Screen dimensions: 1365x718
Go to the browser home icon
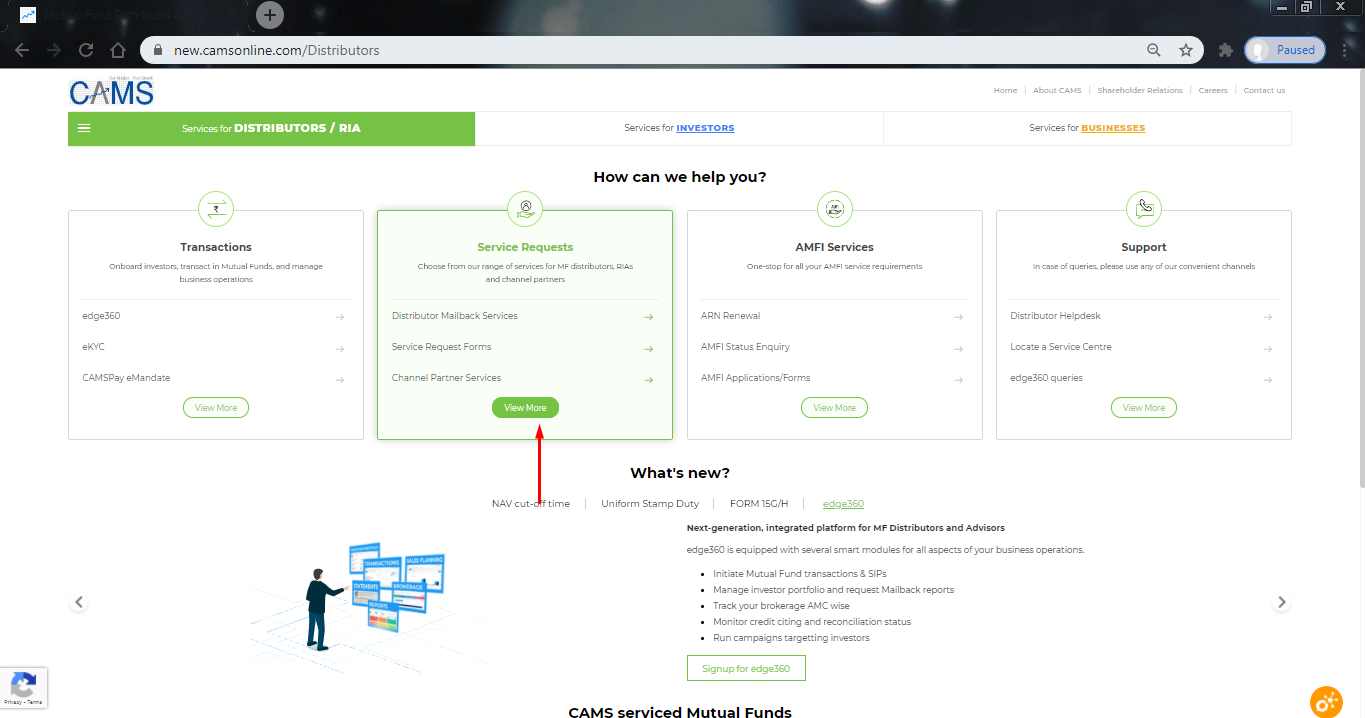(118, 50)
